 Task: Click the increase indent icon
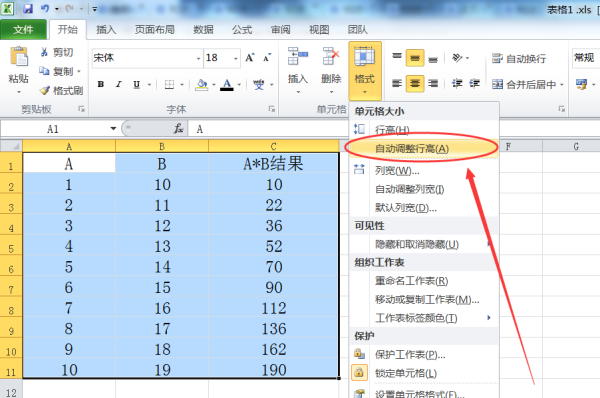[474, 83]
